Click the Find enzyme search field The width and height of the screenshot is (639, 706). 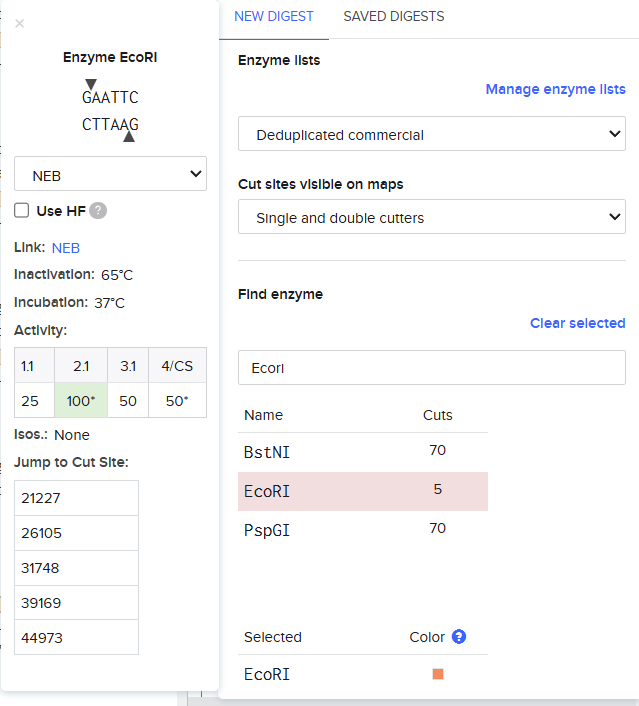click(x=431, y=367)
